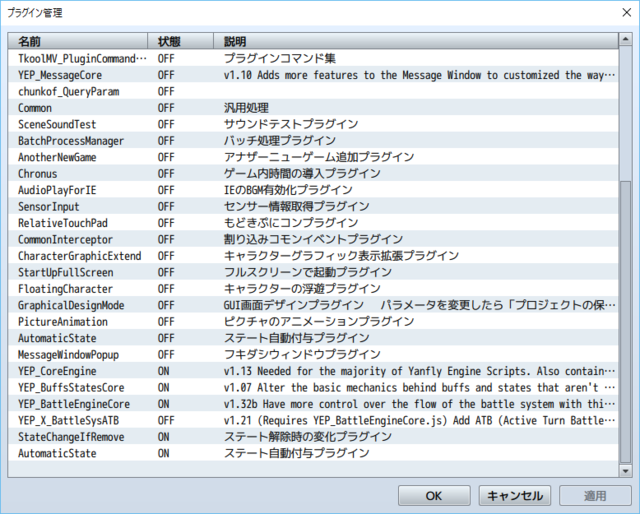640x514 pixels.
Task: Select the AnotherNewGame plugin
Action: [57, 157]
